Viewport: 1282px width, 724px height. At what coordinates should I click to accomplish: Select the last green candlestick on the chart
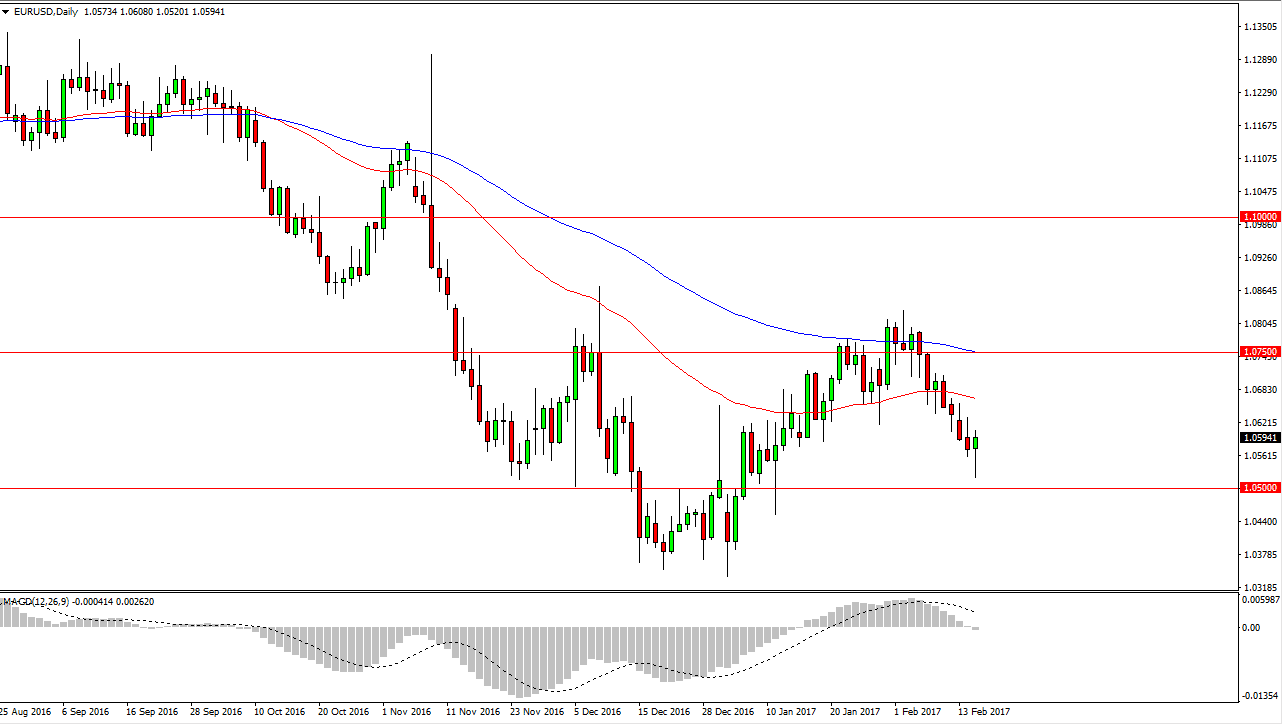(x=976, y=442)
